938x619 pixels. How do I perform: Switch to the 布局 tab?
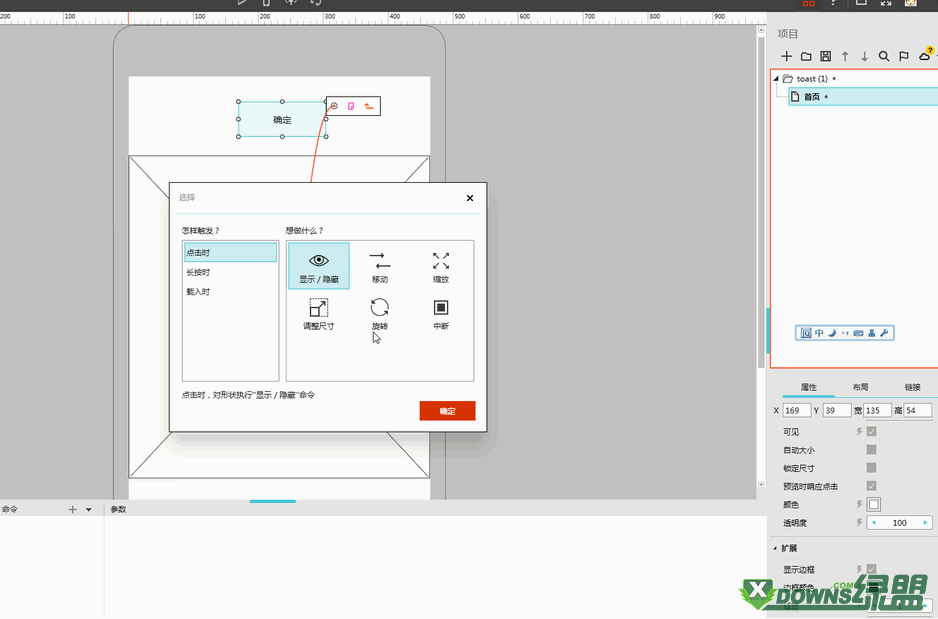860,387
